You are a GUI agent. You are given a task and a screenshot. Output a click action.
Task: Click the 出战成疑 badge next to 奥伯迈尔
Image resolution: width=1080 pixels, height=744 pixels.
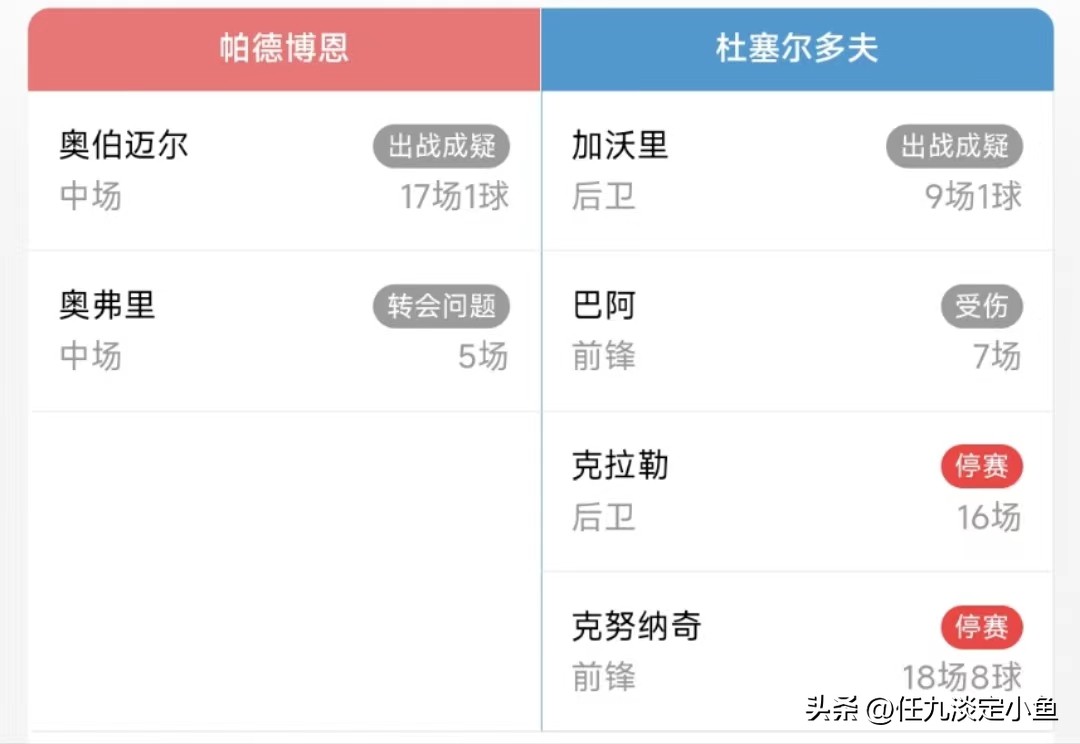point(441,146)
